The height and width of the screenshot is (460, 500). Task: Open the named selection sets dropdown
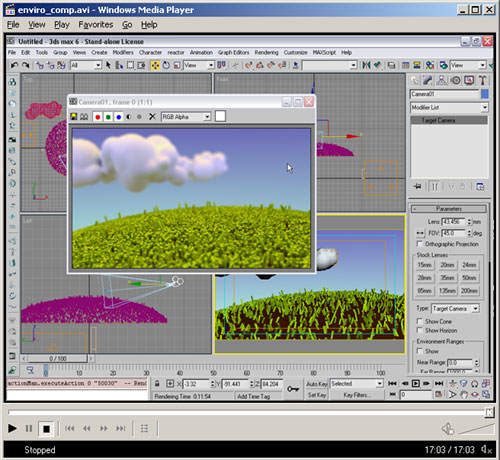coord(330,65)
